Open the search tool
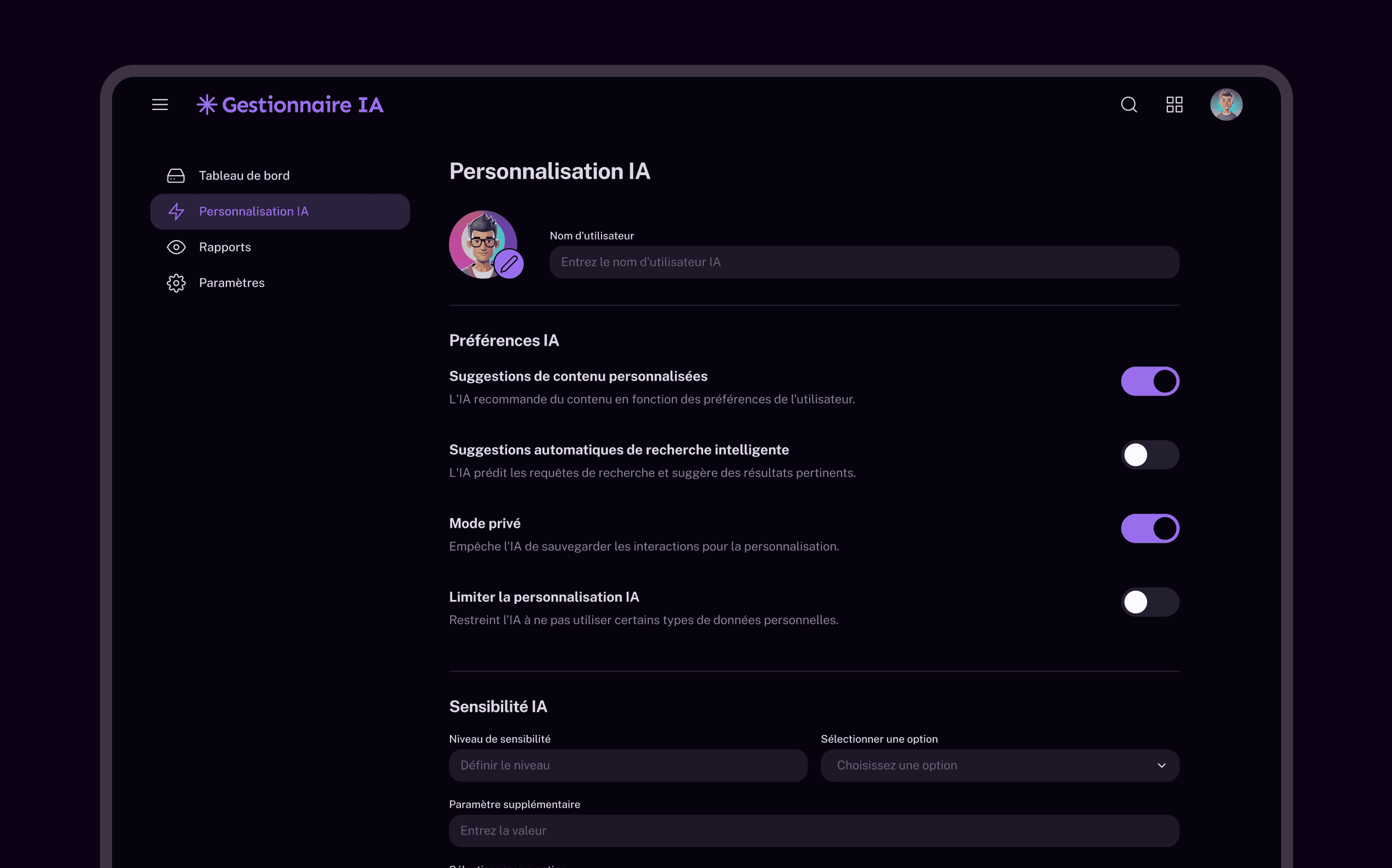This screenshot has width=1392, height=868. pyautogui.click(x=1128, y=104)
